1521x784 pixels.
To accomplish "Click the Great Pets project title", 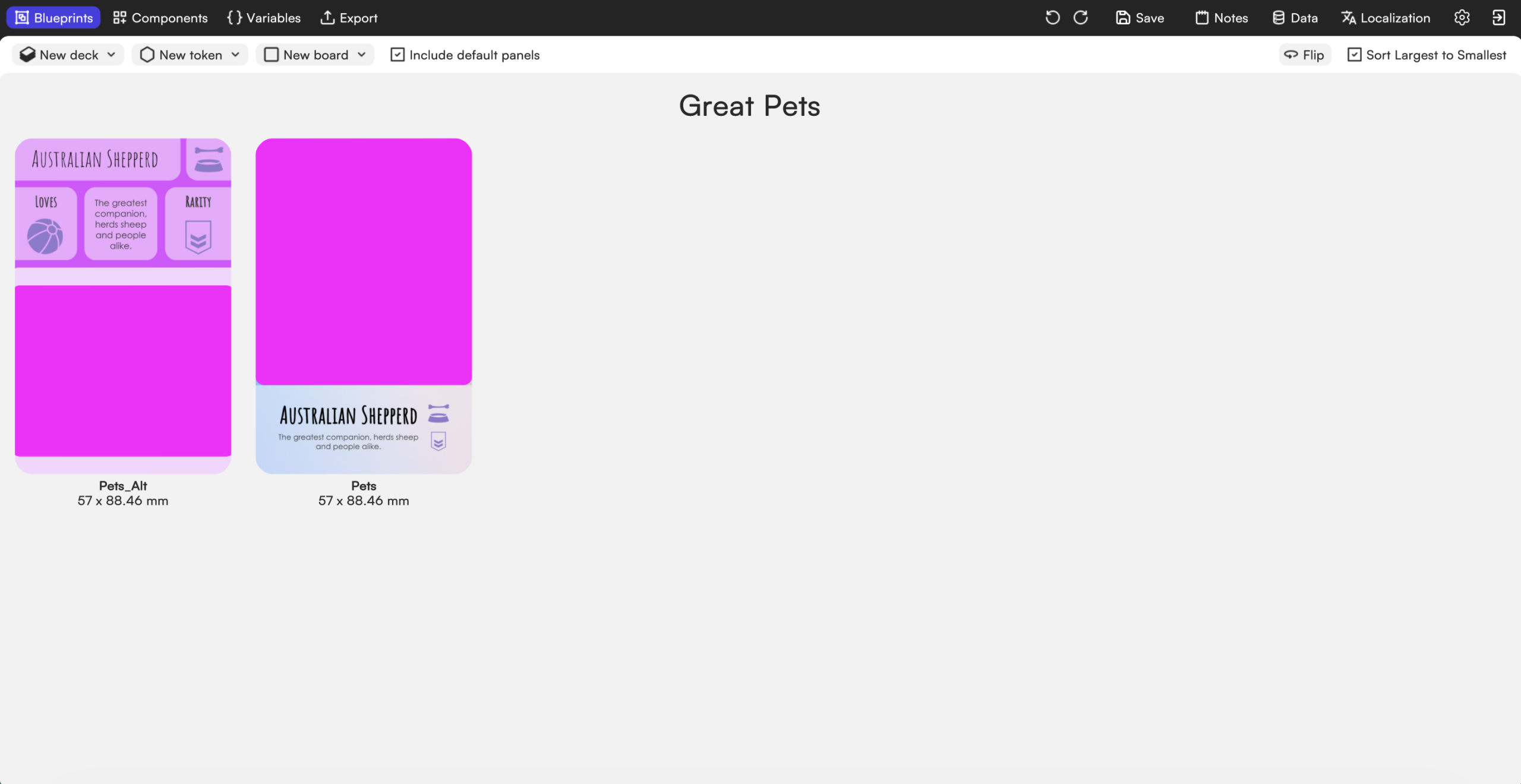I will [x=750, y=106].
